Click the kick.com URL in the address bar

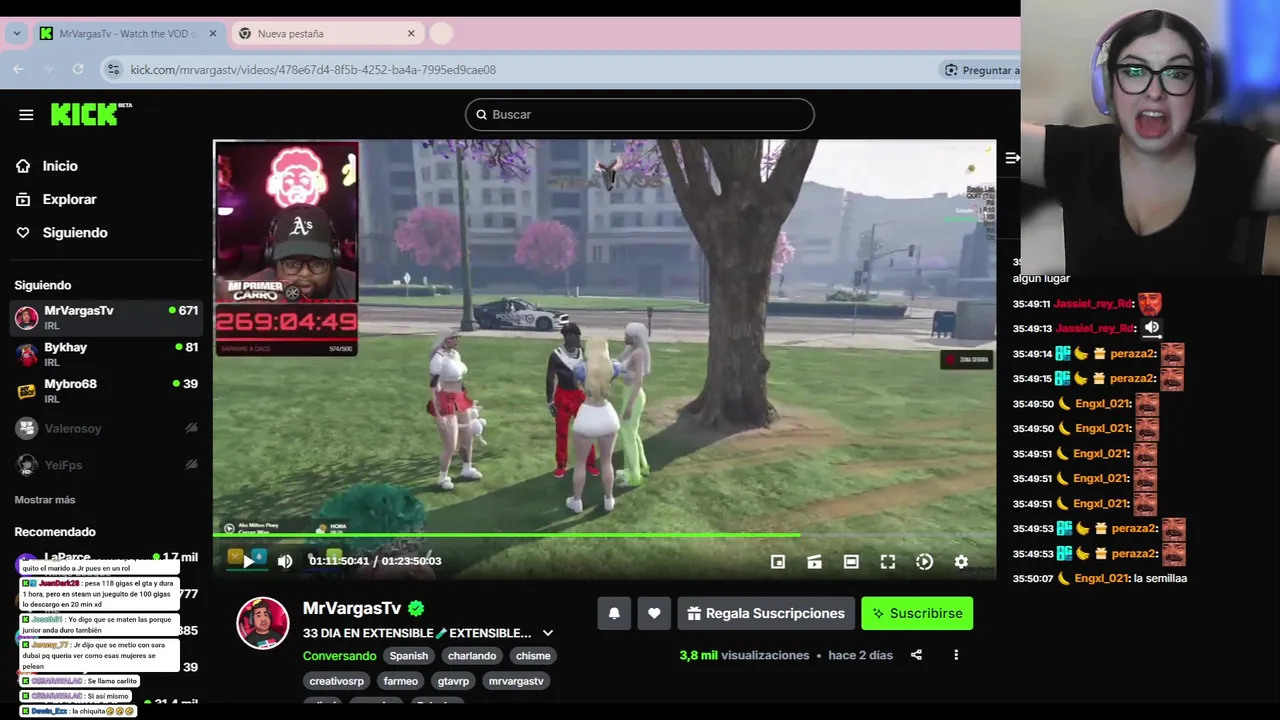(x=313, y=70)
